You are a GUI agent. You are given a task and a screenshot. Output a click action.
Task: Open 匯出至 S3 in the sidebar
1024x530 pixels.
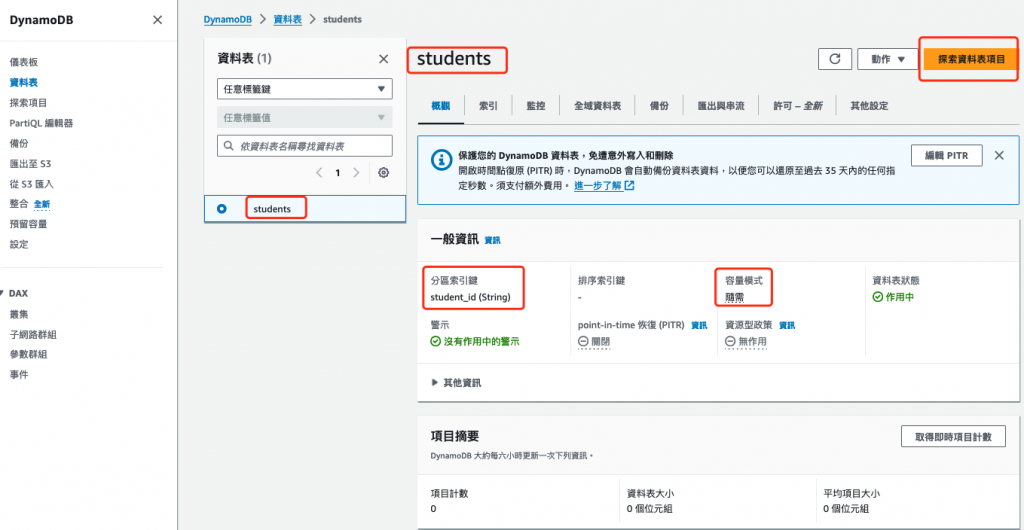[30, 163]
